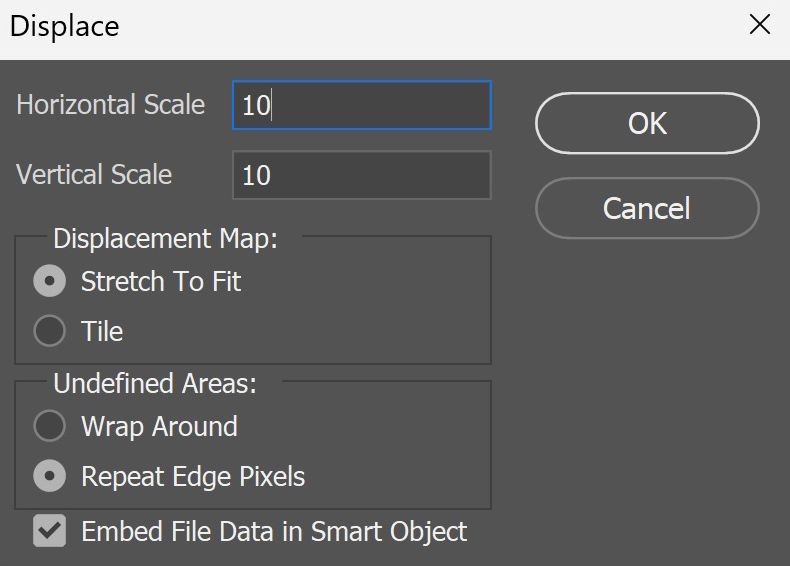790x566 pixels.
Task: Click the 'Wrap Around' text label
Action: [x=159, y=427]
